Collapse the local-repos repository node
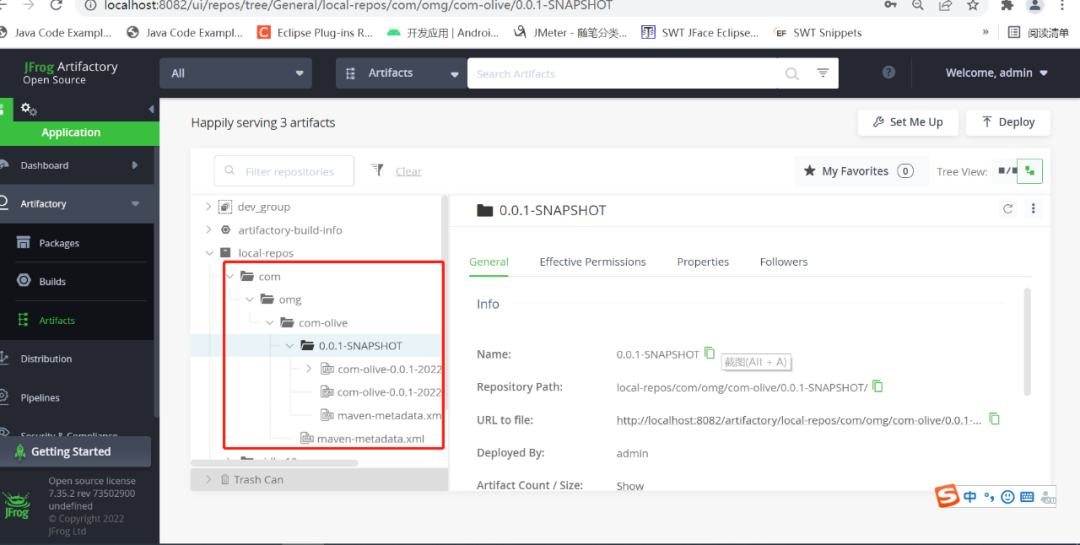Image resolution: width=1080 pixels, height=545 pixels. [209, 253]
